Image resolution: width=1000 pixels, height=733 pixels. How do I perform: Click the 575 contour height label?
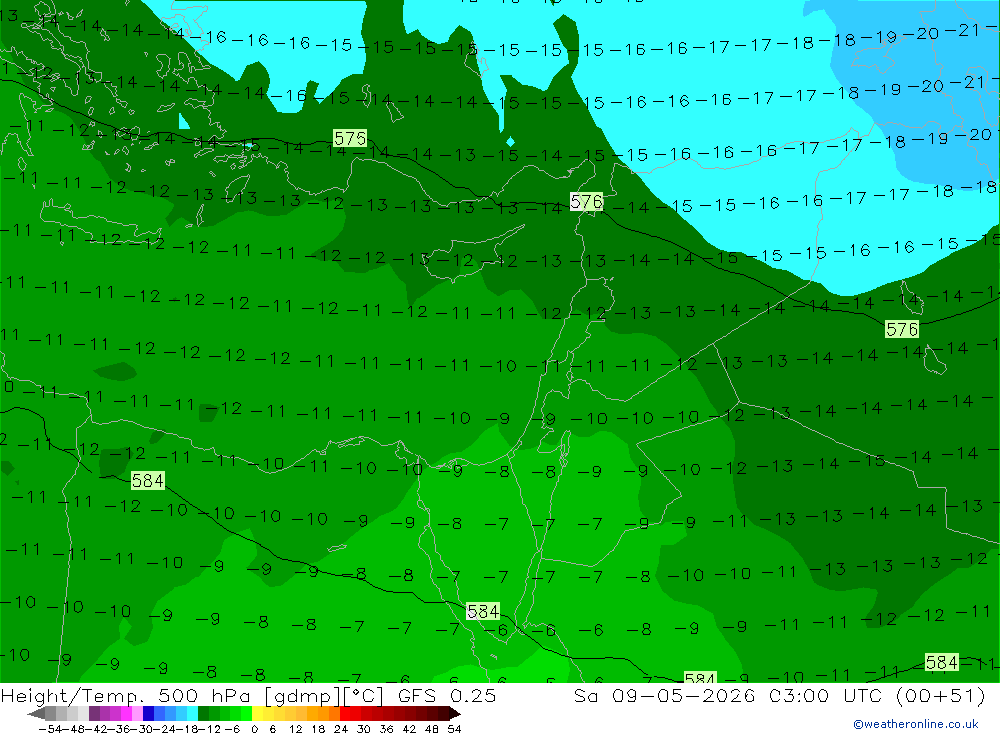pos(350,138)
